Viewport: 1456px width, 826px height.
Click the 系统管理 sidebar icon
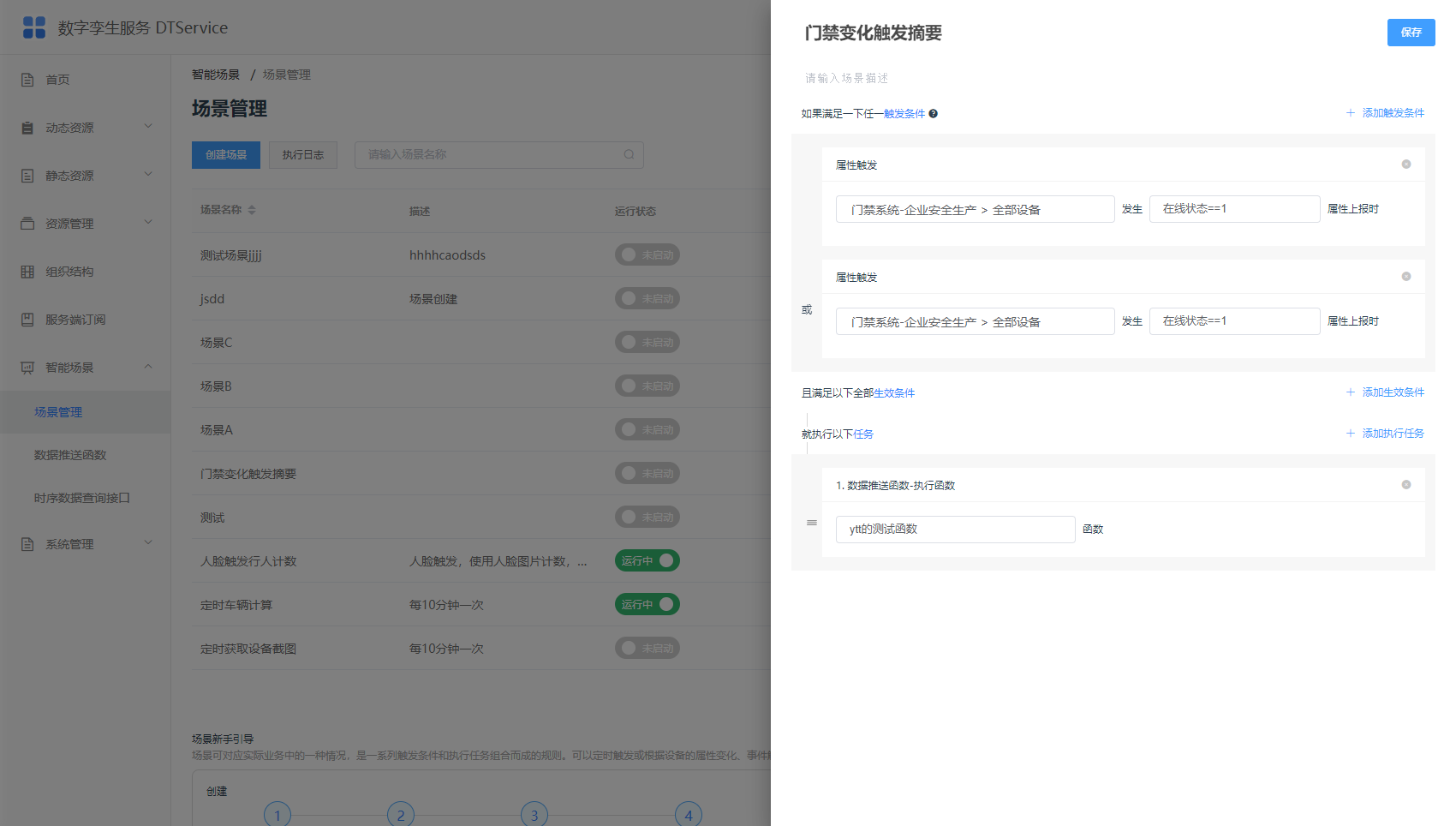[x=27, y=544]
